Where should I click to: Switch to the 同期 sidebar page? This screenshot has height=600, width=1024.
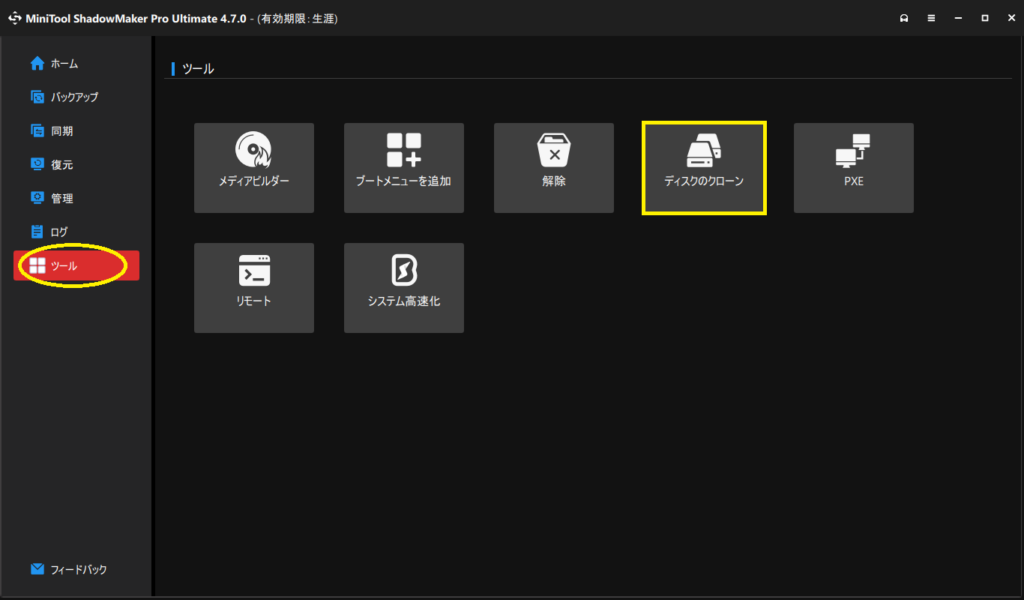coord(76,131)
